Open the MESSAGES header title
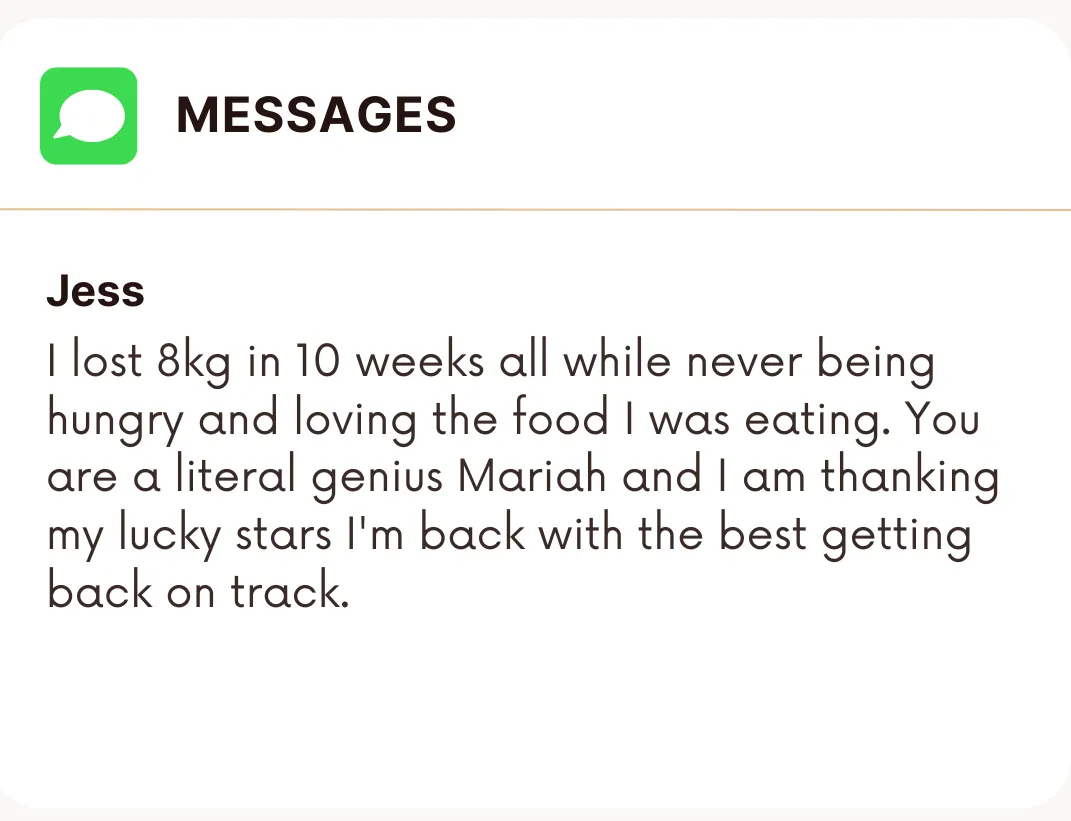This screenshot has height=821, width=1071. (x=316, y=115)
